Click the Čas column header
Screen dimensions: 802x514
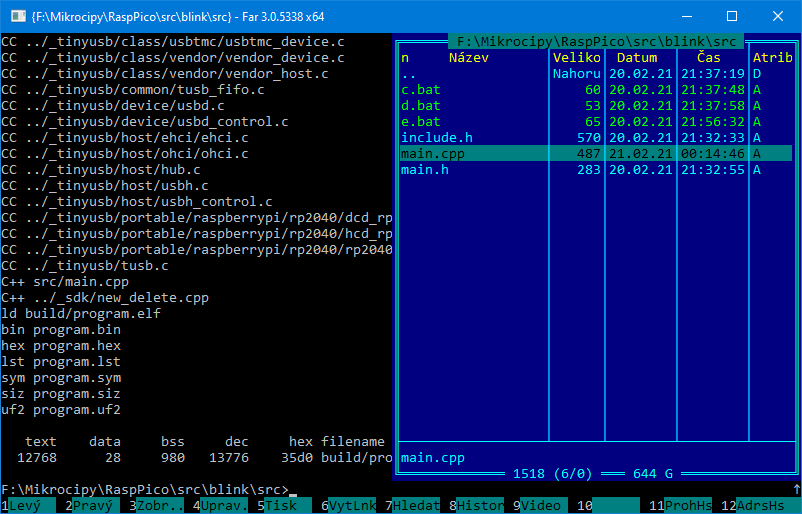pyautogui.click(x=708, y=58)
